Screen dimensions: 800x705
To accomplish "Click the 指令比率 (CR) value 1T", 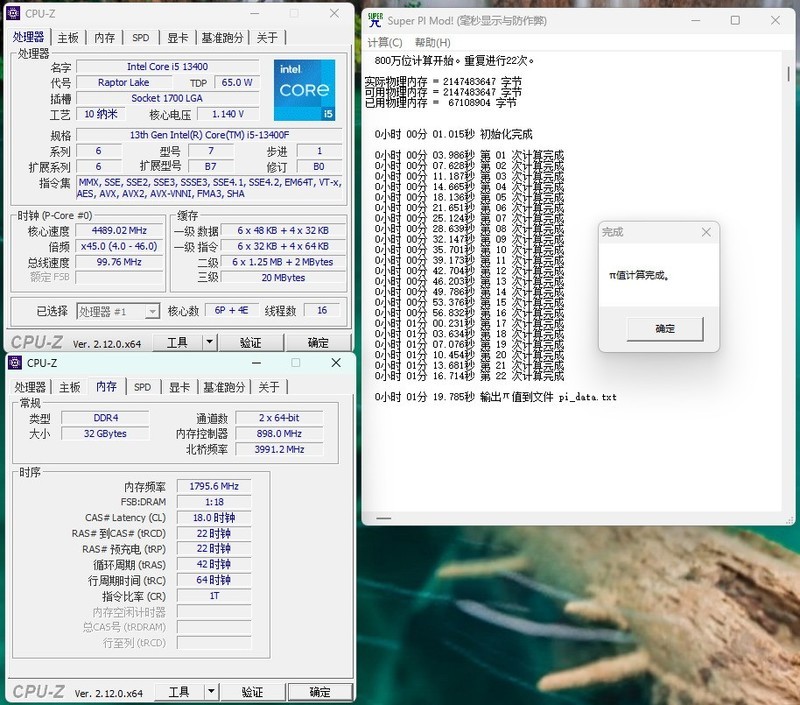I will click(x=214, y=596).
